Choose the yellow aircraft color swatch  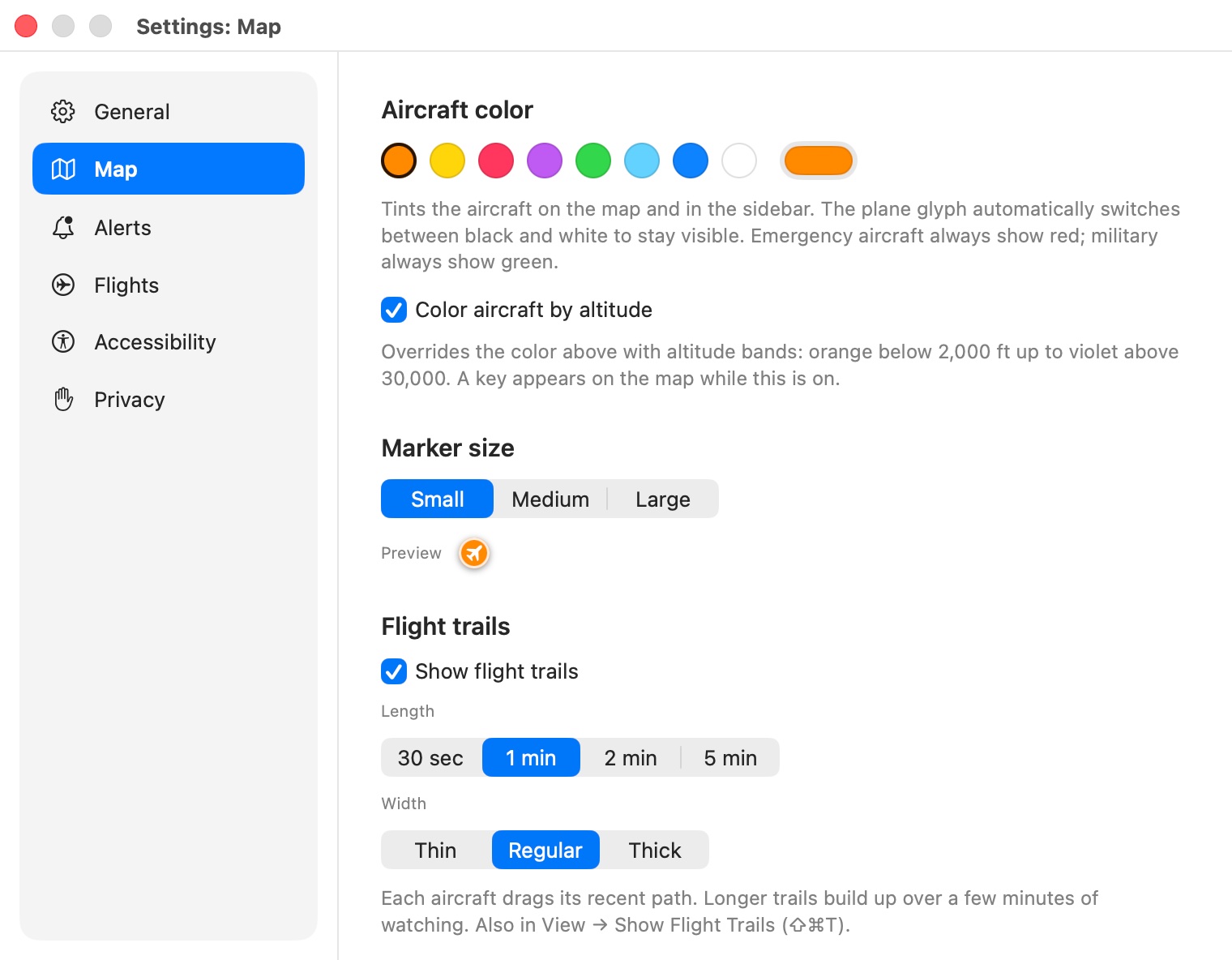[x=447, y=161]
